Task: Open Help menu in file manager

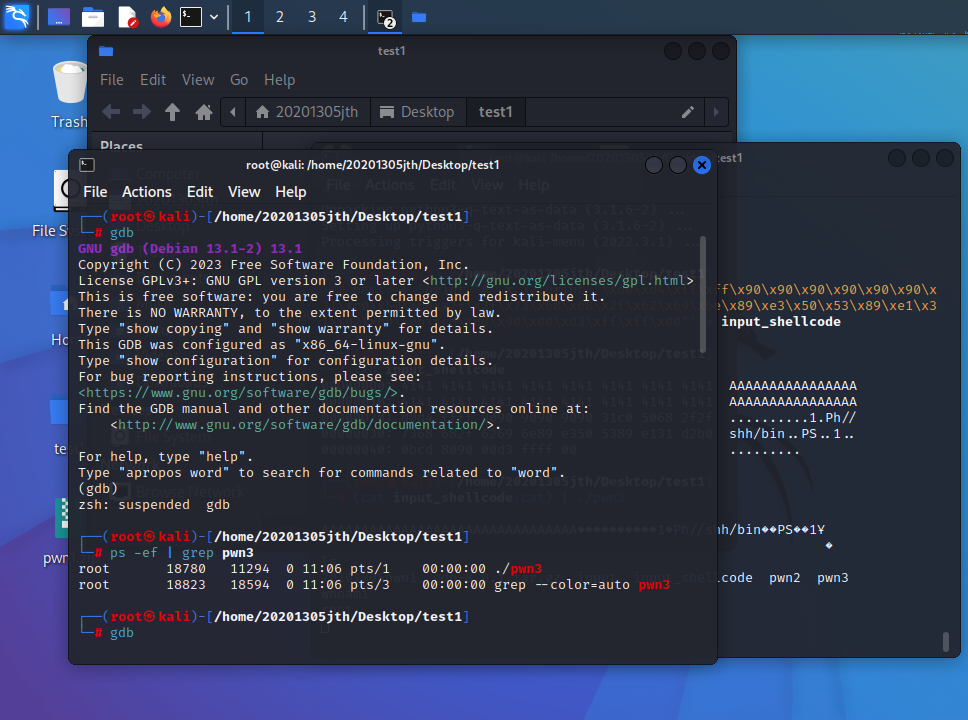Action: 279,80
